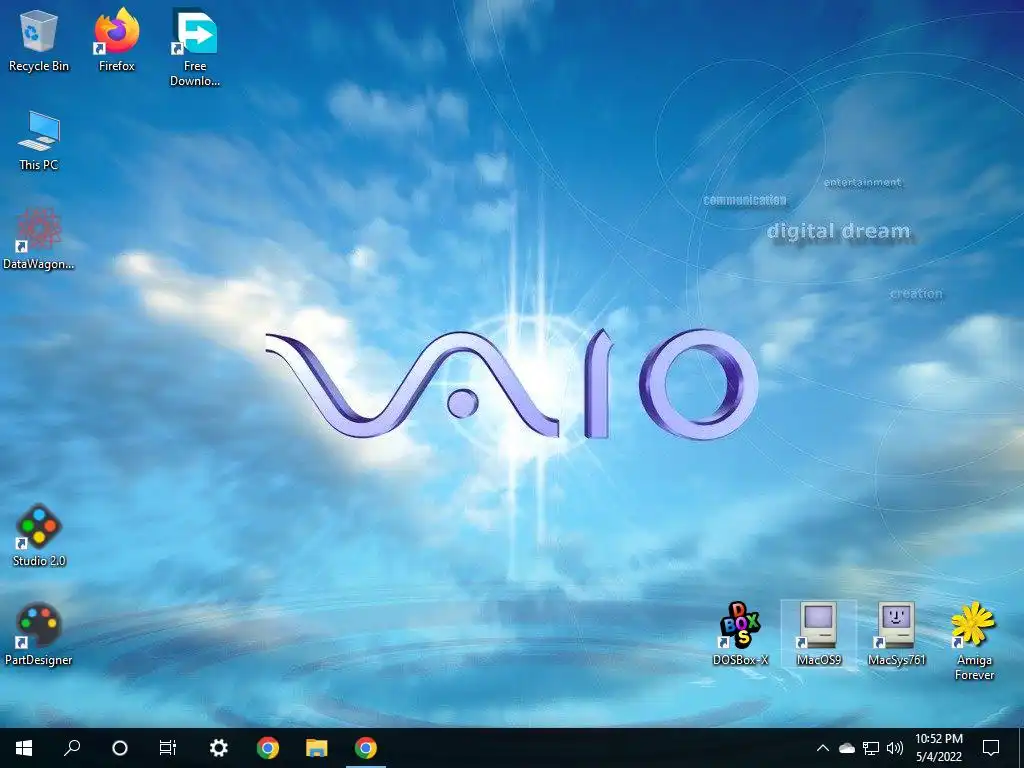Open the 10:52 PM clock calendar
The height and width of the screenshot is (768, 1024).
point(938,748)
